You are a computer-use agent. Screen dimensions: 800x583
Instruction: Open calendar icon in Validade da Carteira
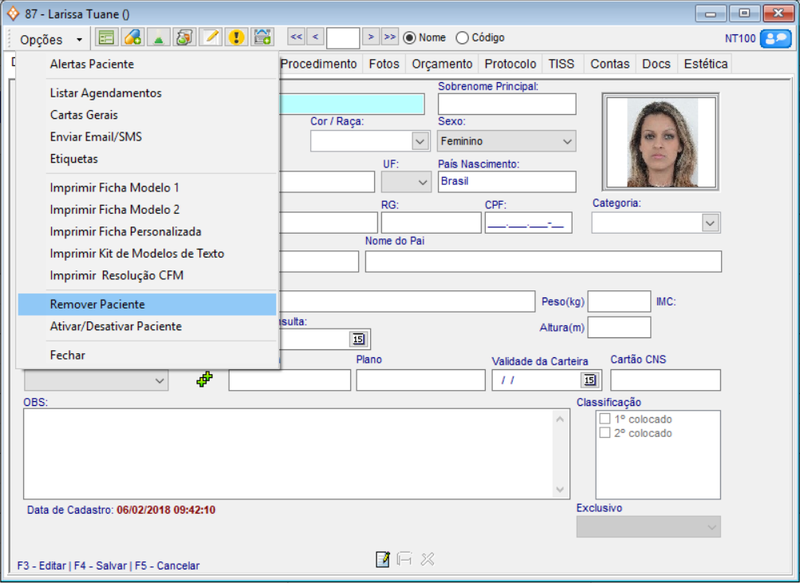pos(589,380)
